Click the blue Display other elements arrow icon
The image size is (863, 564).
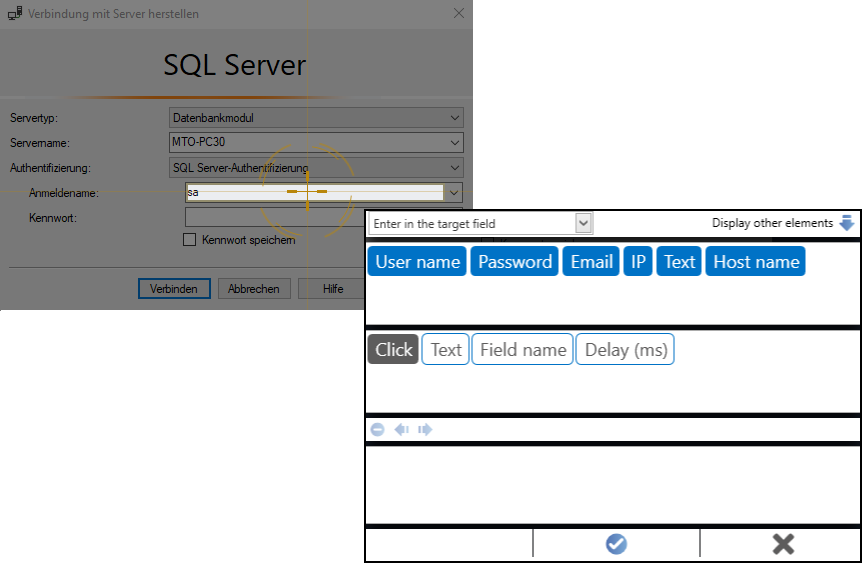click(x=846, y=223)
